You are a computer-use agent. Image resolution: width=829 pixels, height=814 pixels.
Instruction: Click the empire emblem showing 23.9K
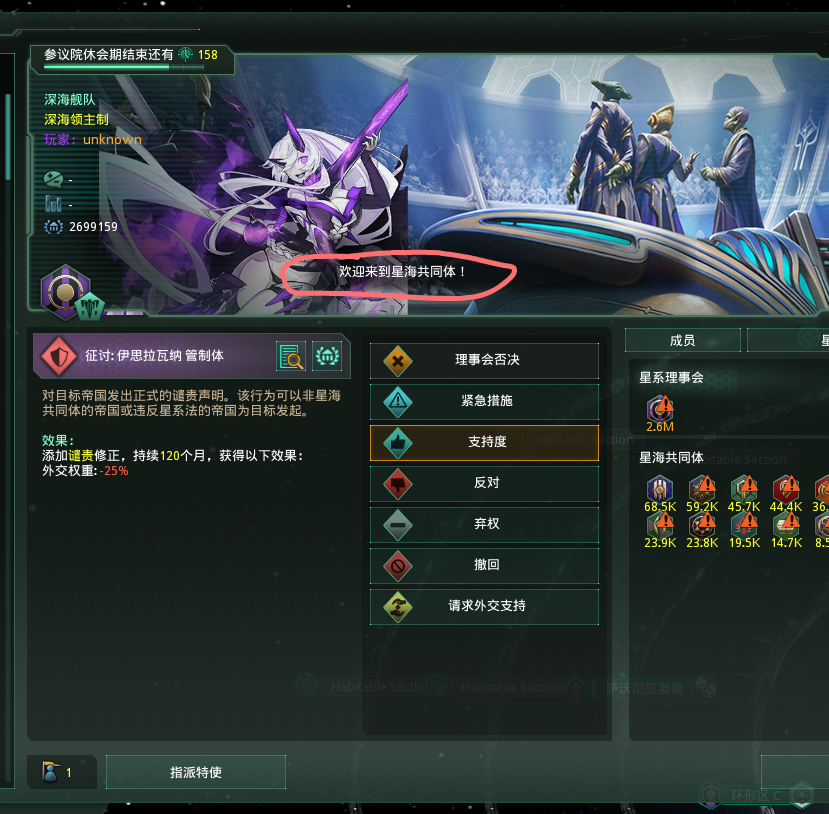tap(660, 525)
